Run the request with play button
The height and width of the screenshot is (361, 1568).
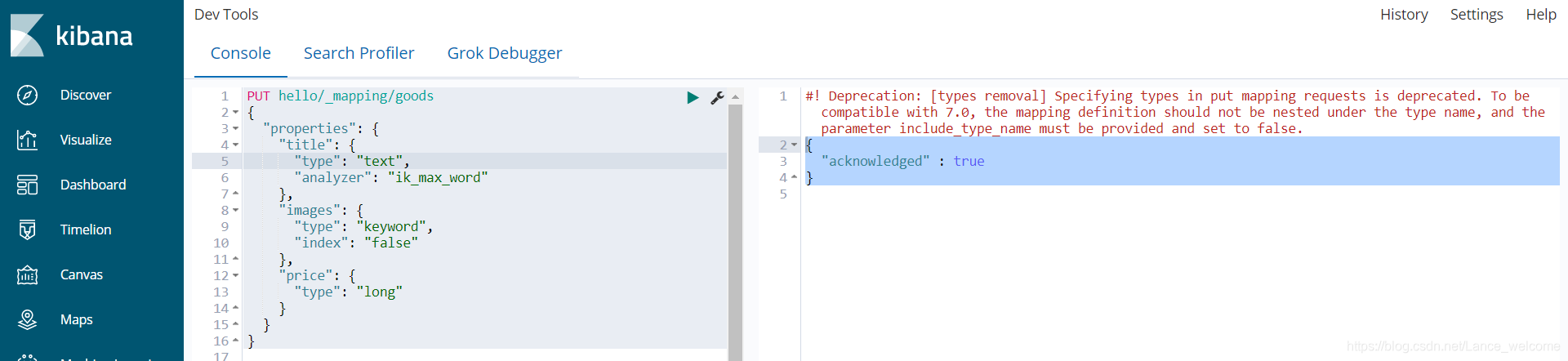coord(693,97)
